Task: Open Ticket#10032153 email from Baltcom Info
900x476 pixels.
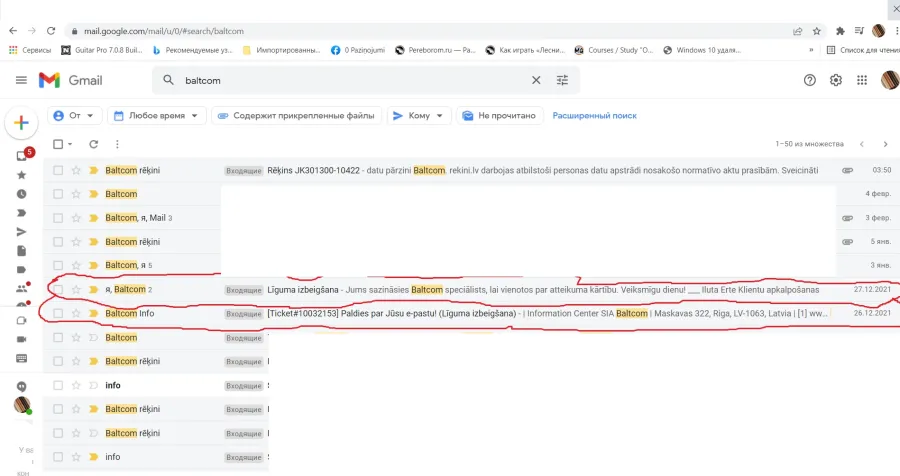Action: (x=474, y=314)
